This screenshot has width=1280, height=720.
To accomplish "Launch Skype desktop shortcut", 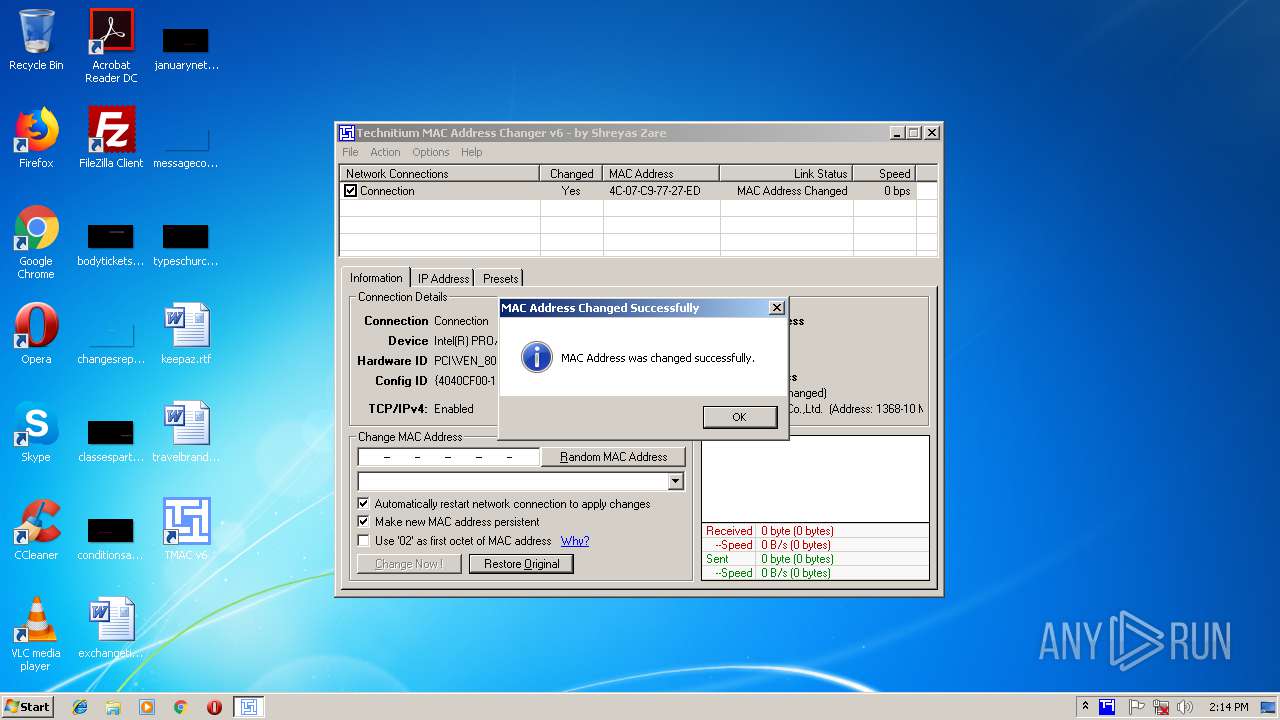I will (x=36, y=432).
